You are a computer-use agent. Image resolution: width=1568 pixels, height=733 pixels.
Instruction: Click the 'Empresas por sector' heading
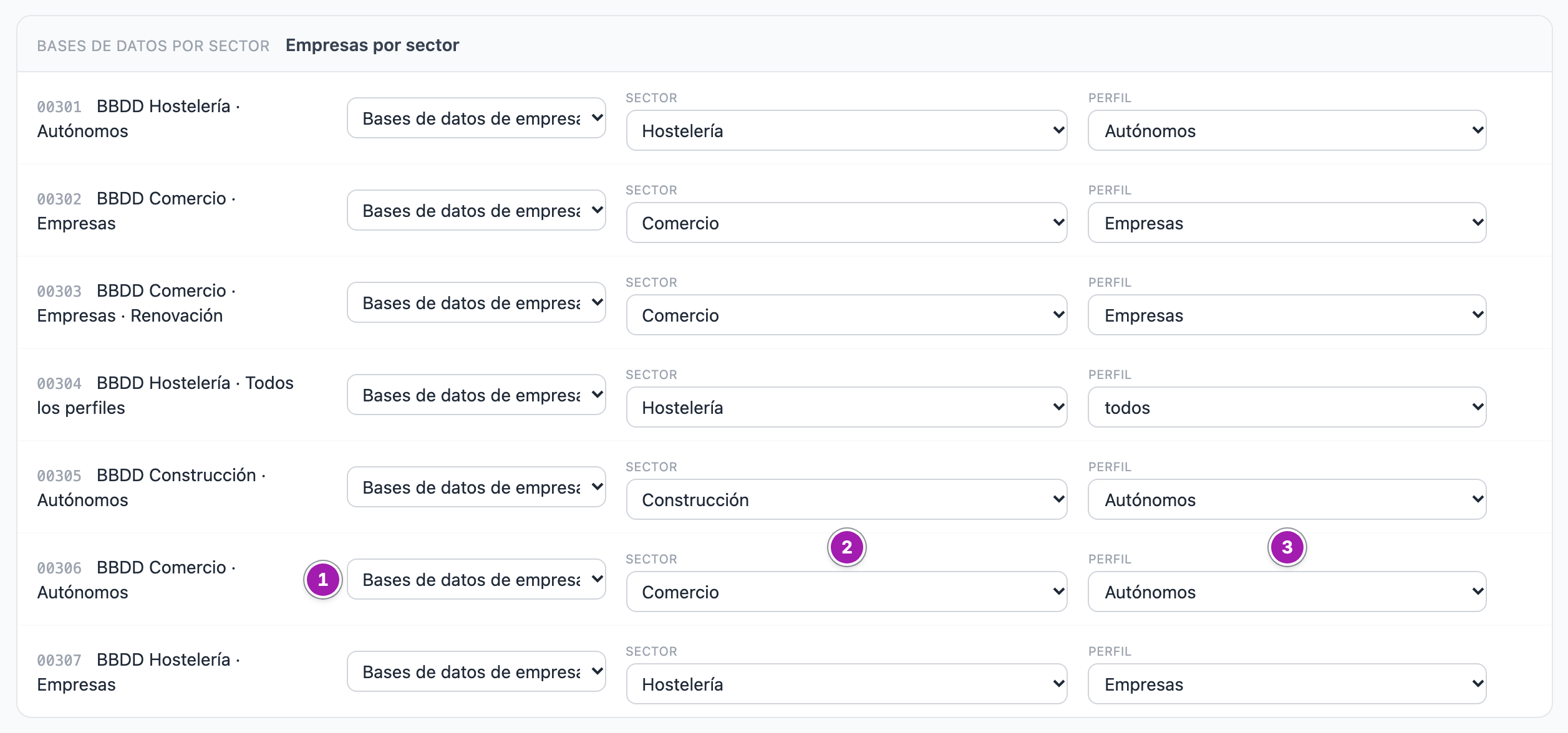[372, 45]
